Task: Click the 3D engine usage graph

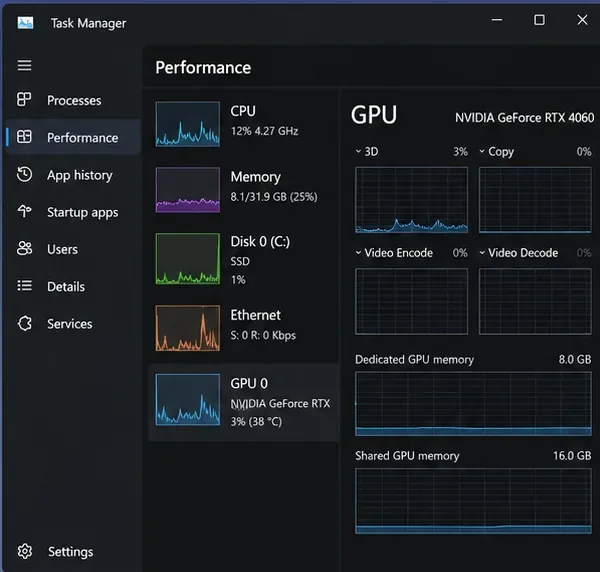Action: [411, 200]
